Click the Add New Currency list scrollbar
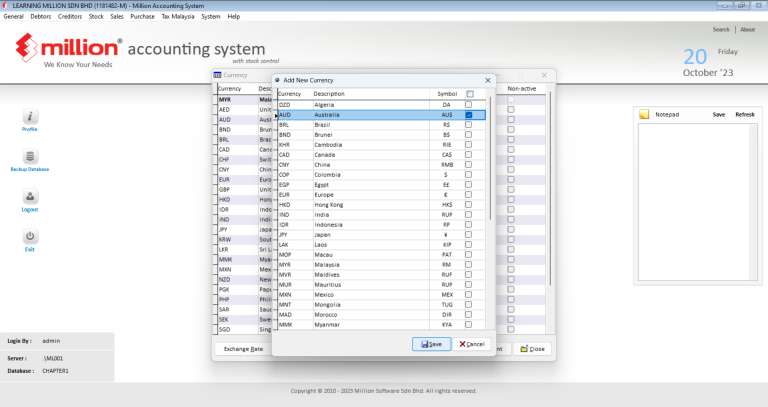Screen dimensions: 768x407 click(490, 158)
